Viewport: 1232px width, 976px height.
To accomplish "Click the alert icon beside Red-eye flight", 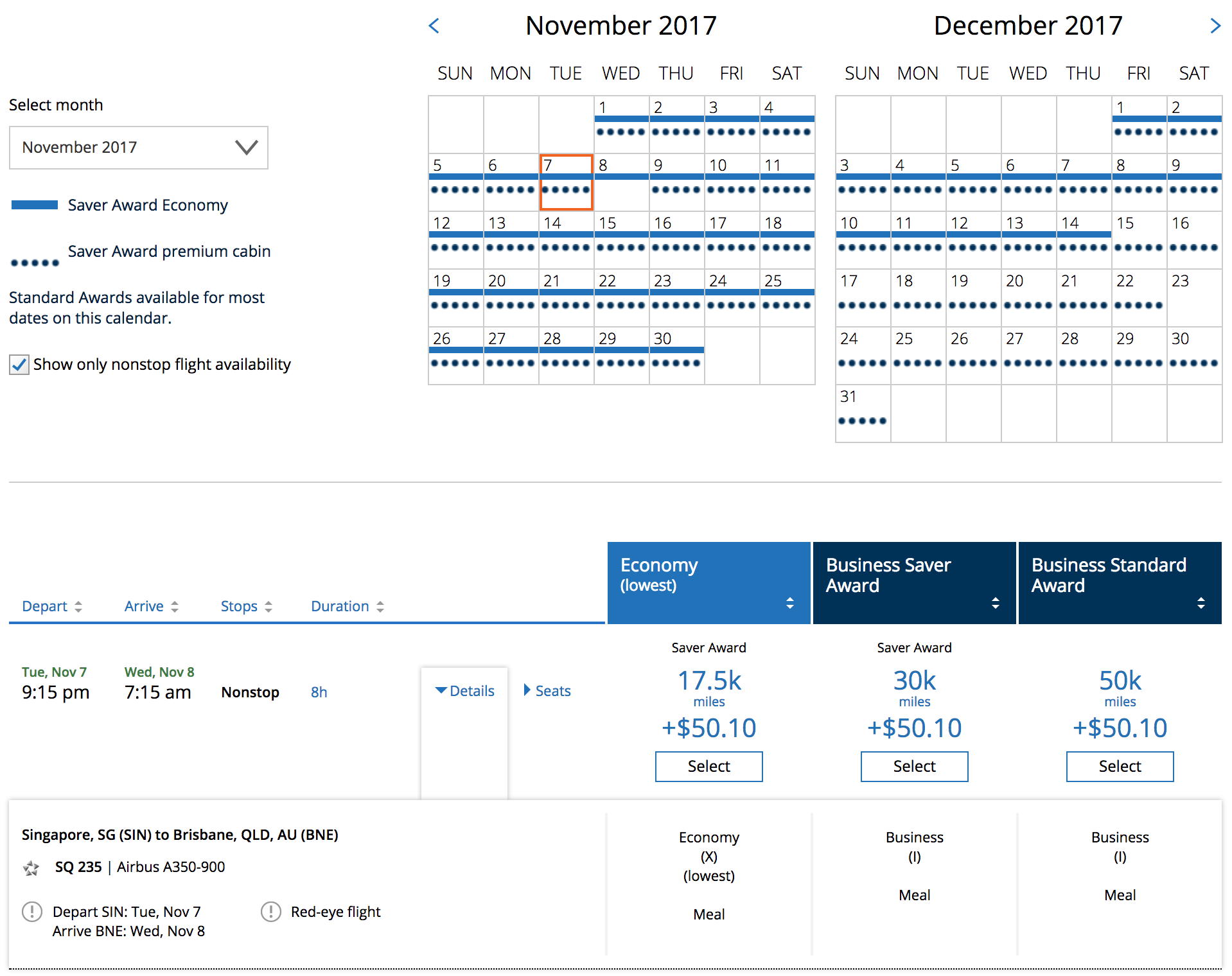I will [271, 912].
